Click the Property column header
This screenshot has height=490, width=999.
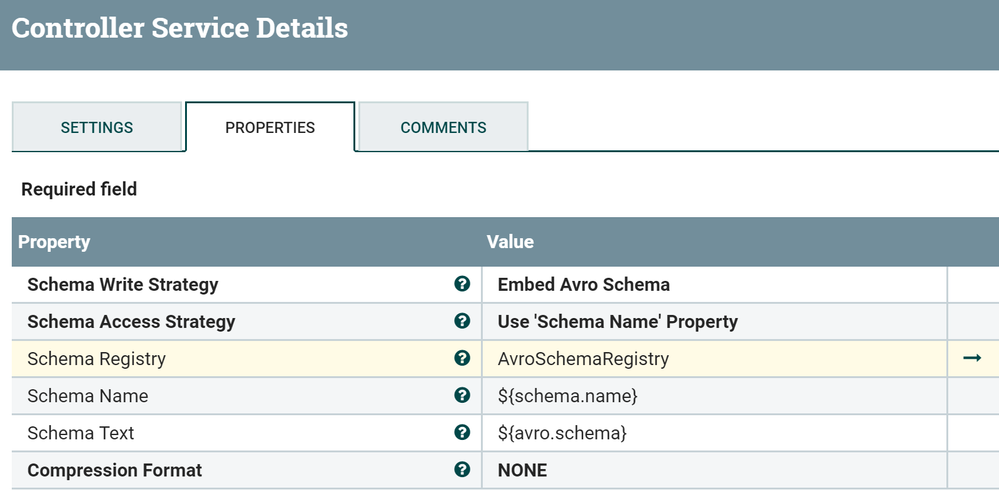tap(54, 242)
